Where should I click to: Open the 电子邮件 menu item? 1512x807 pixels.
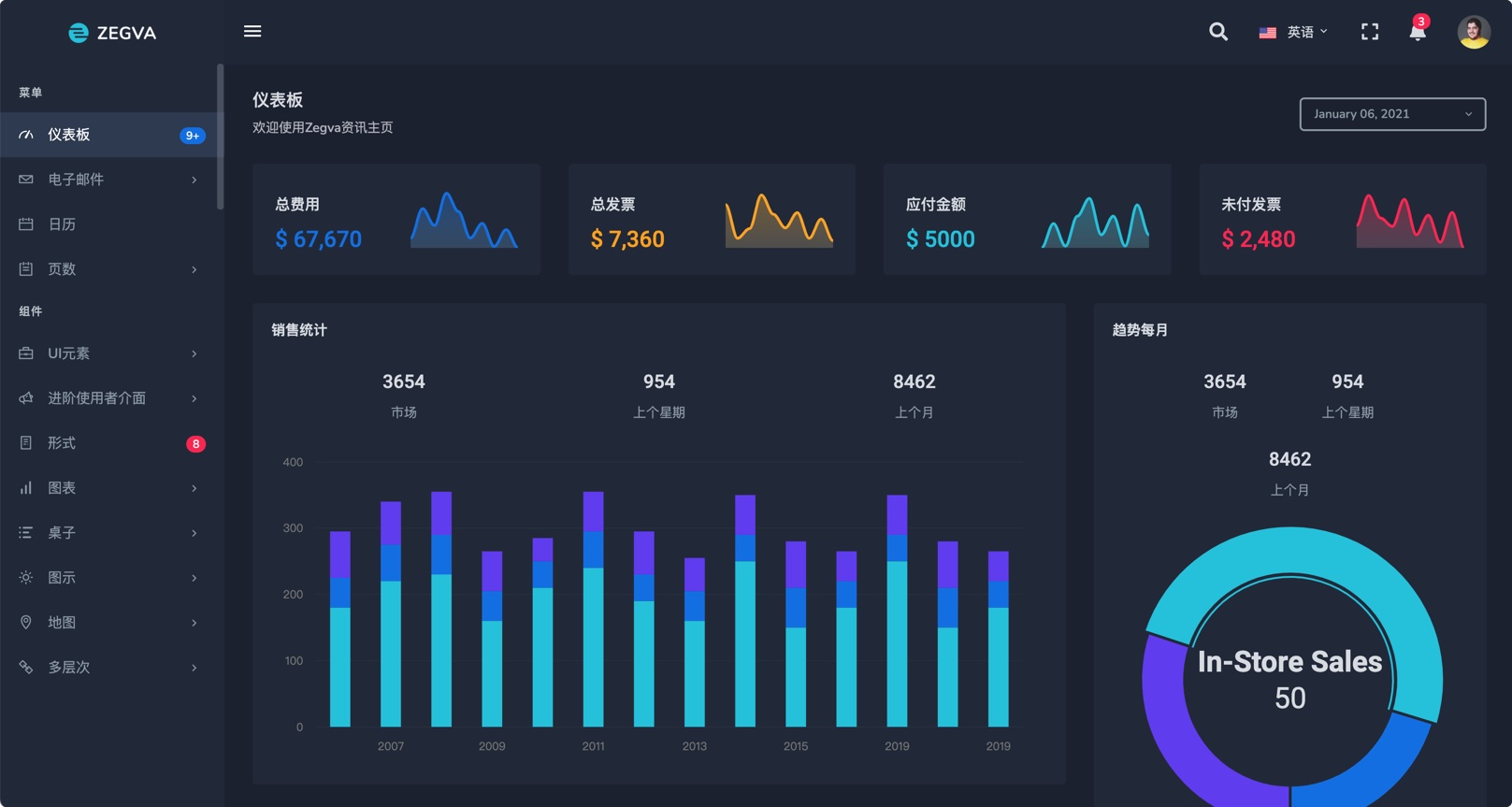(111, 180)
